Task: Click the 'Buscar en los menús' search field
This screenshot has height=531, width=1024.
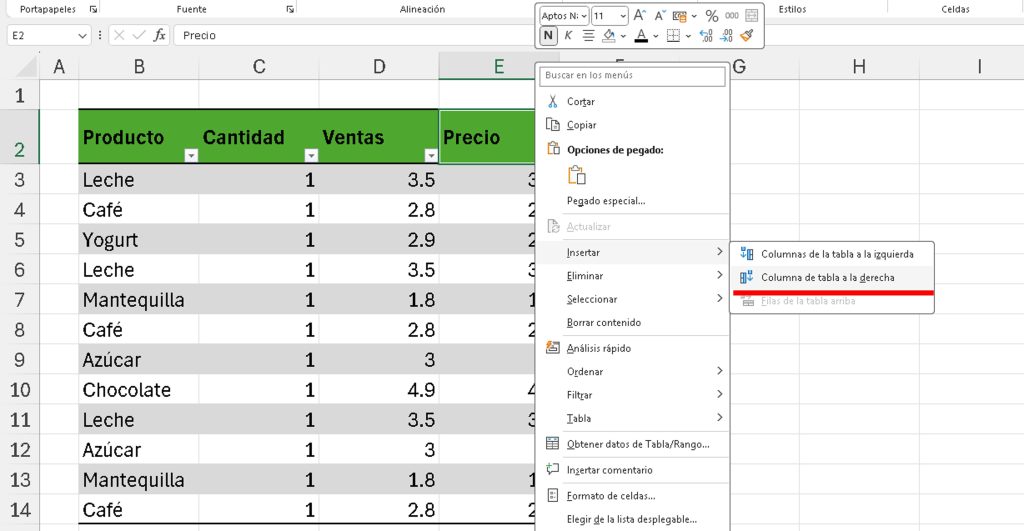Action: [x=632, y=75]
